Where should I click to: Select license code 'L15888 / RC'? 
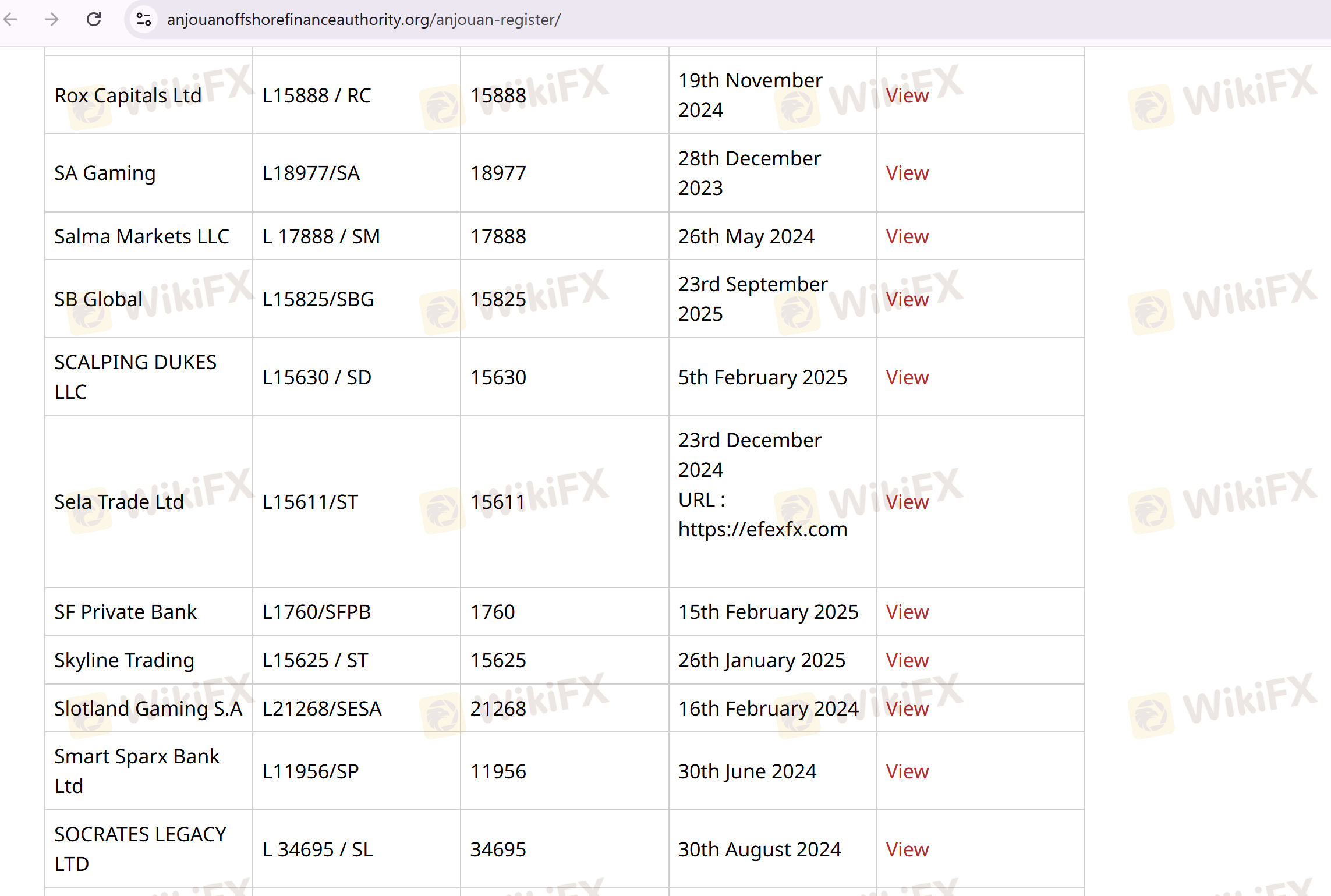click(x=317, y=95)
